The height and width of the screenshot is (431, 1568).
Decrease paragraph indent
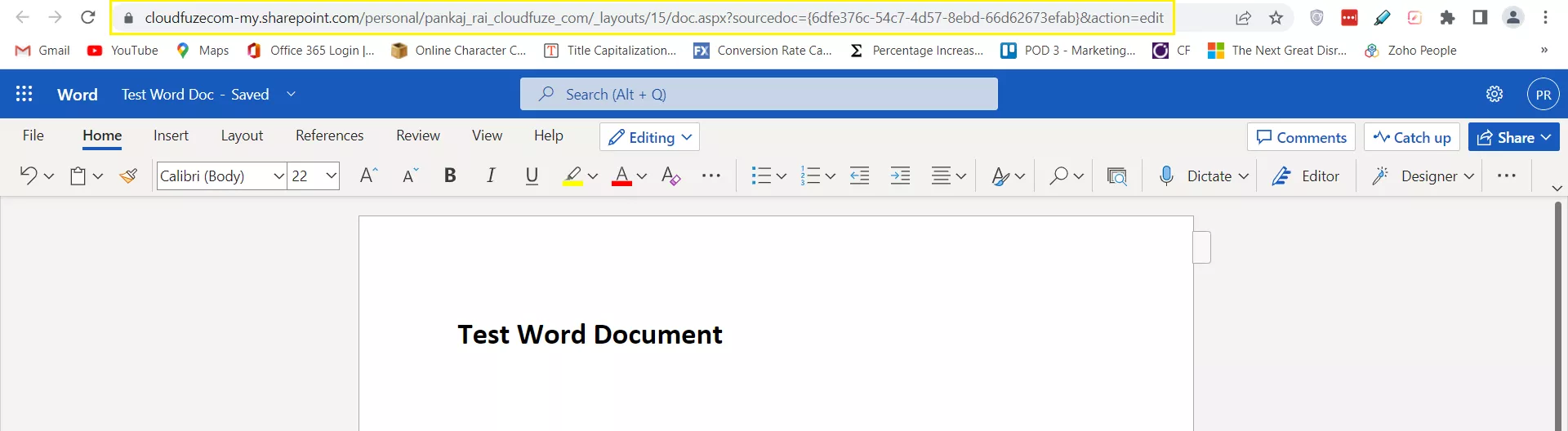(x=859, y=176)
